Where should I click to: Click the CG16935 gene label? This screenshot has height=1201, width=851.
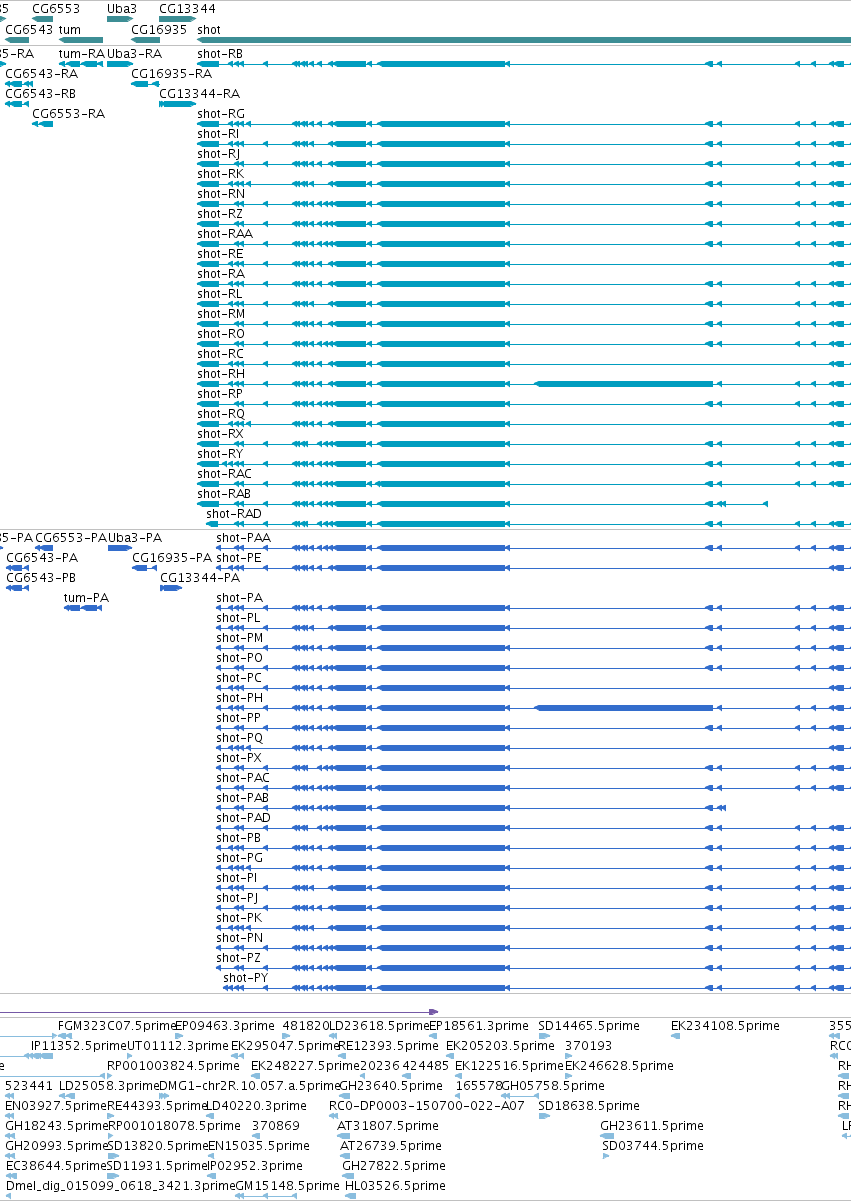[159, 29]
